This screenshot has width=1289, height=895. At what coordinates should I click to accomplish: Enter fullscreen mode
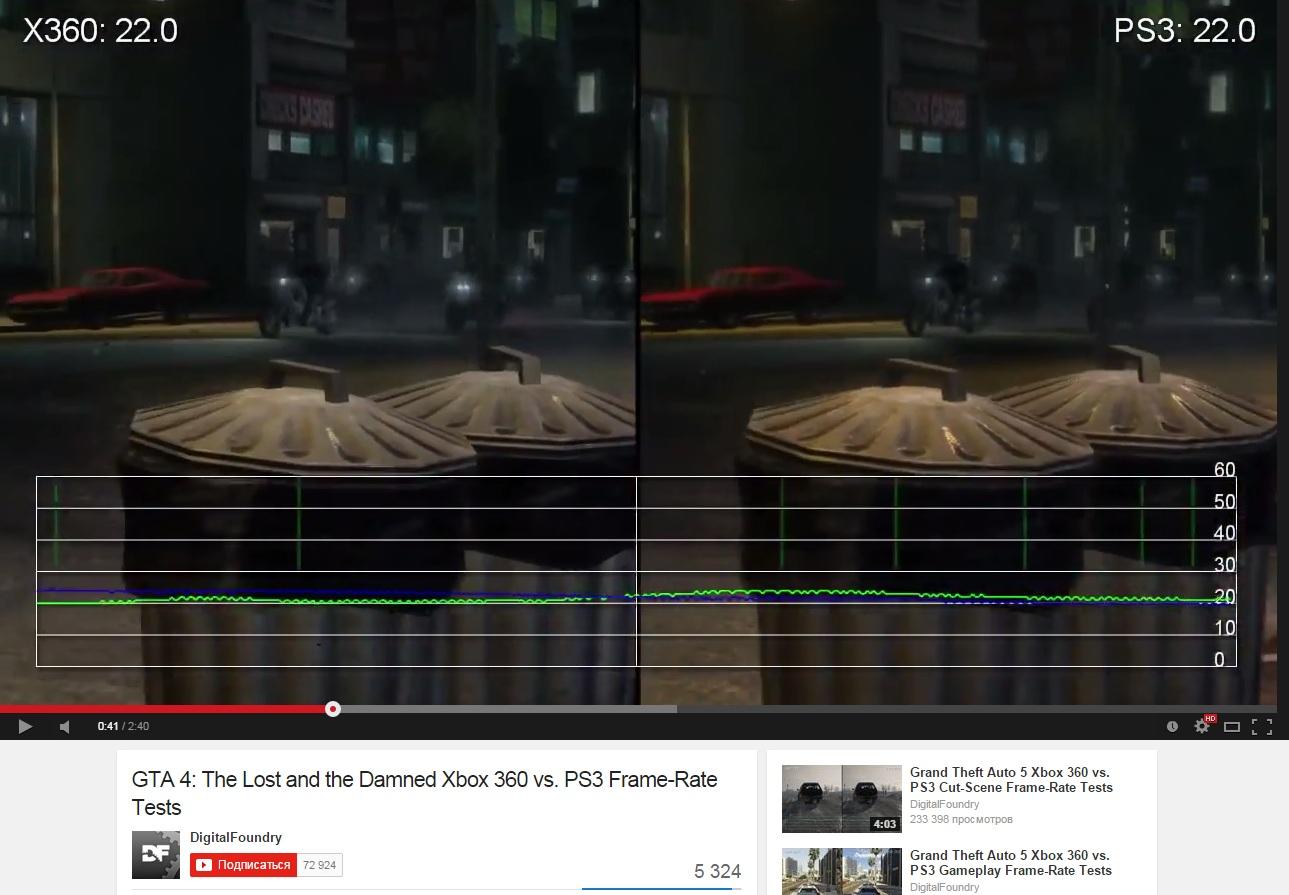click(1262, 726)
